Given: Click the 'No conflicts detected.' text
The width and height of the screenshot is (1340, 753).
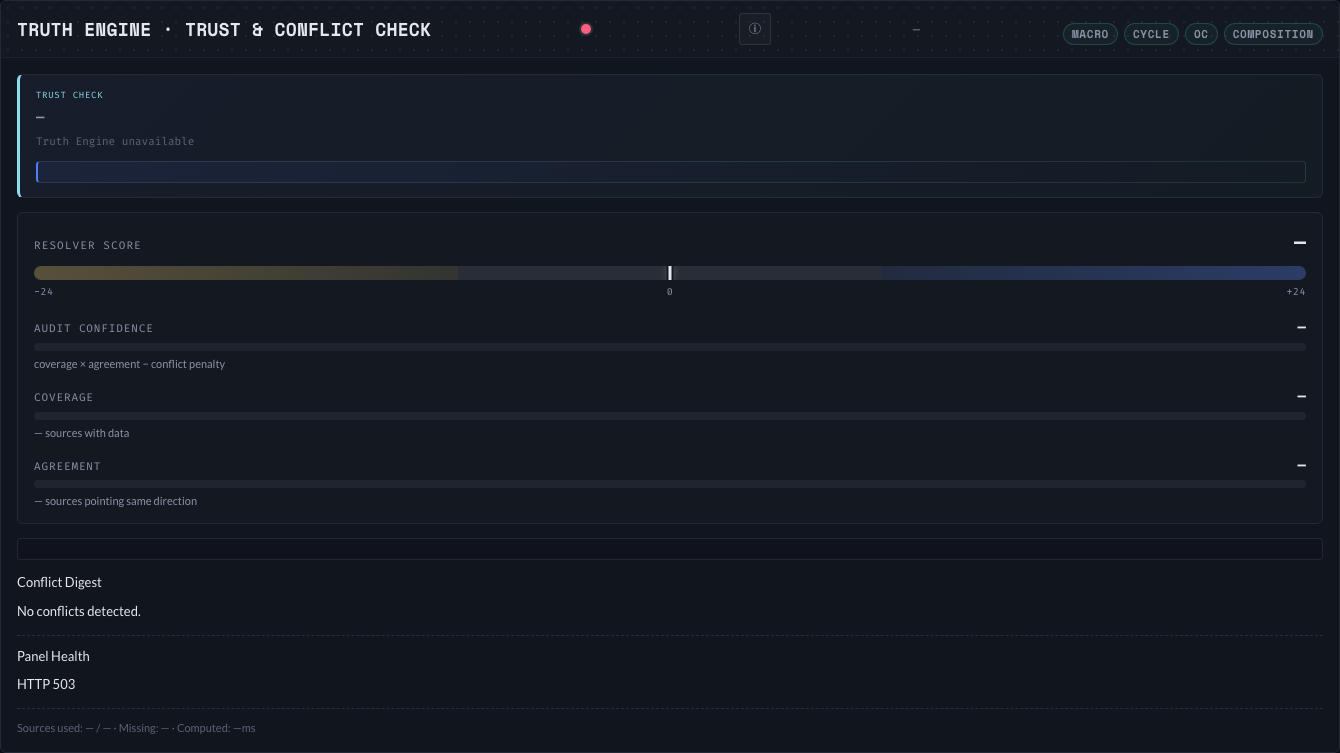Looking at the screenshot, I should tap(79, 611).
